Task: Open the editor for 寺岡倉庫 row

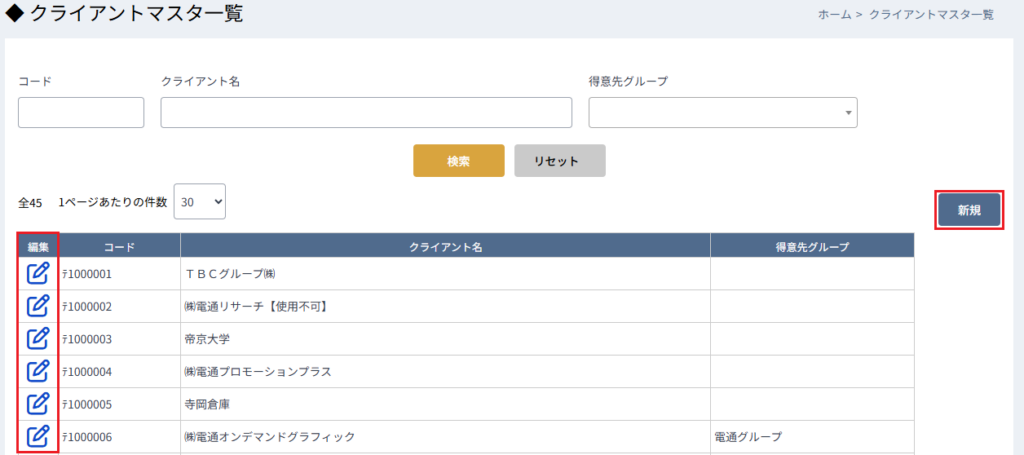Action: pos(38,403)
